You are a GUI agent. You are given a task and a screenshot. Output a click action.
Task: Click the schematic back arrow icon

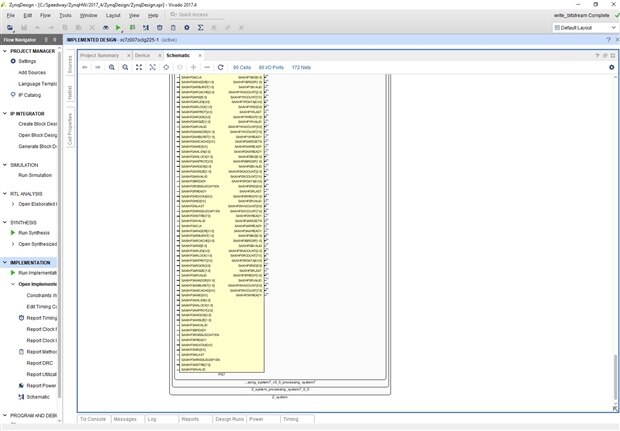tap(84, 67)
